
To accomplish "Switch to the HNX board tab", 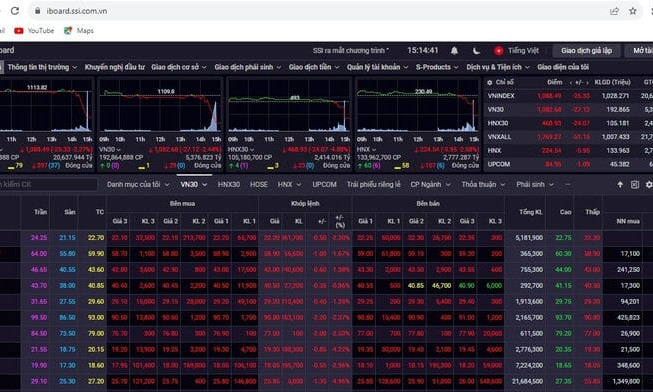I will coord(289,184).
